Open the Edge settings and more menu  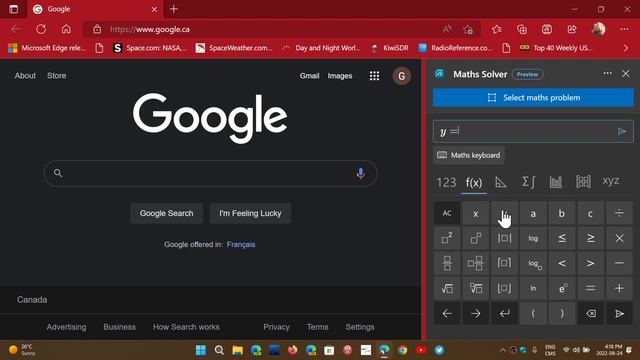pos(624,29)
